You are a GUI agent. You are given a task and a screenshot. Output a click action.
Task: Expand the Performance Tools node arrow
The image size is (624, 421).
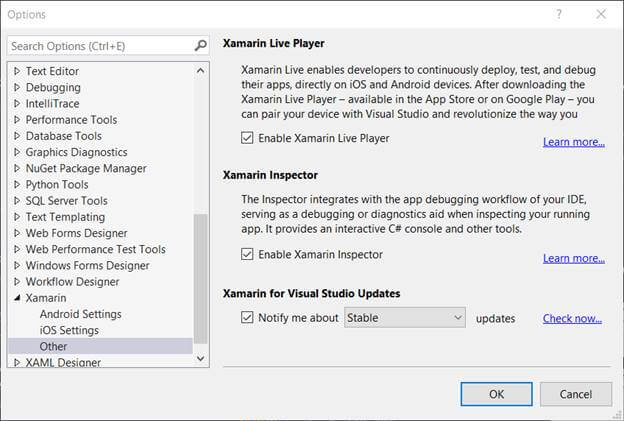pyautogui.click(x=17, y=119)
